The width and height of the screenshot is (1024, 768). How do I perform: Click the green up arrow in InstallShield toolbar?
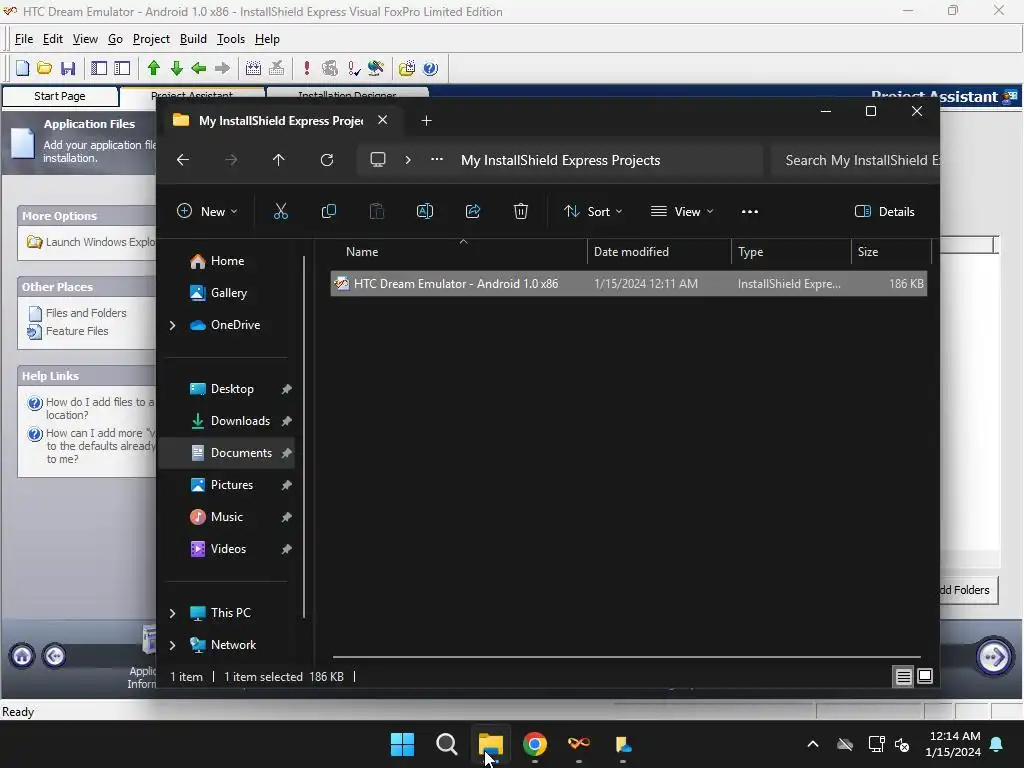pos(153,68)
